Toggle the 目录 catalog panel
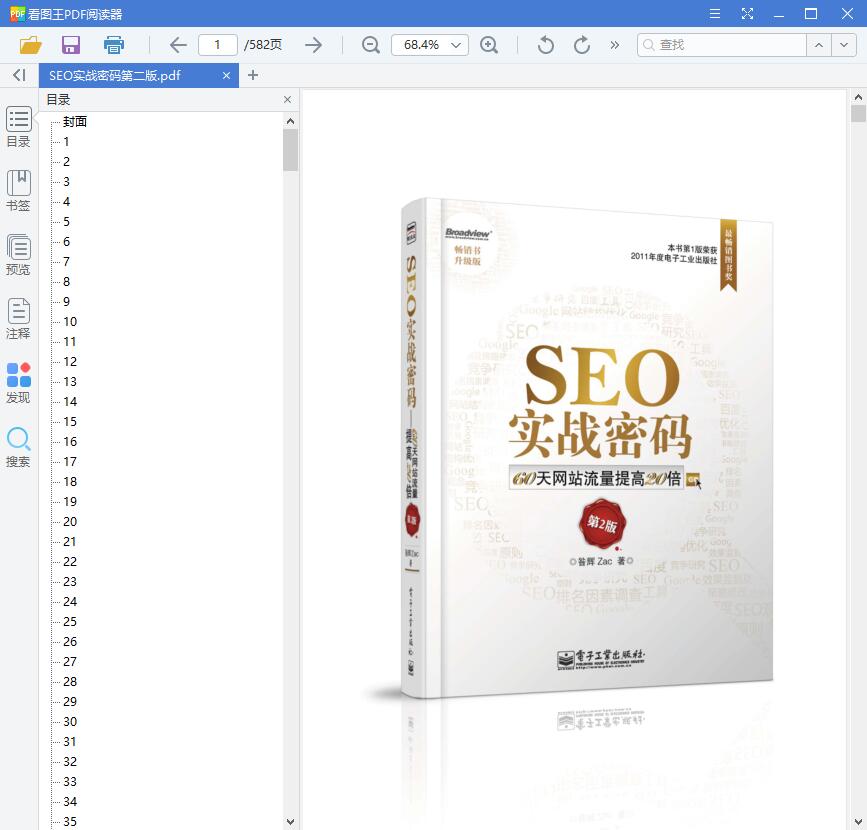This screenshot has height=830, width=867. (18, 127)
